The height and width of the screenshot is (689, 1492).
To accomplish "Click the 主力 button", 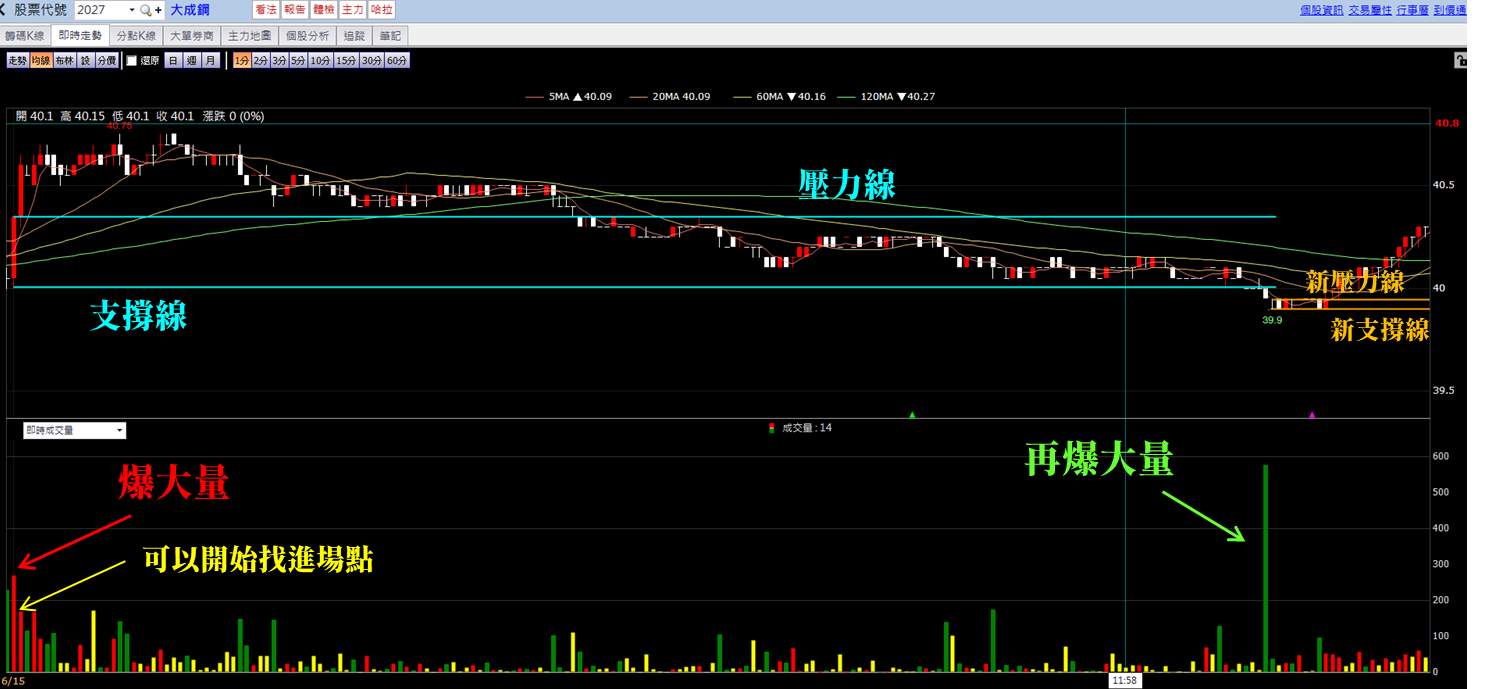I will click(352, 9).
